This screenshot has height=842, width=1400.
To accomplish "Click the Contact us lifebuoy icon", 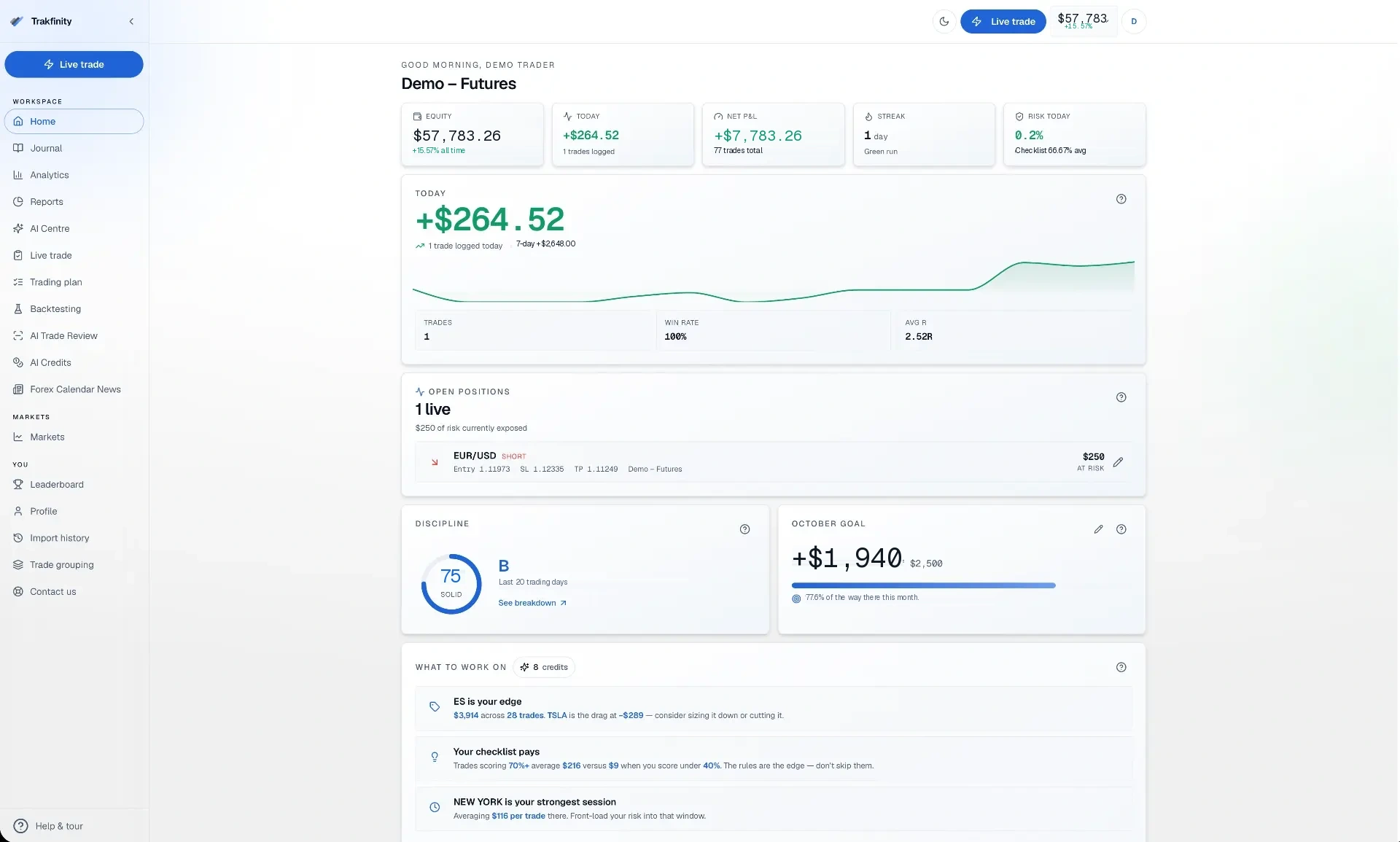I will click(x=18, y=591).
